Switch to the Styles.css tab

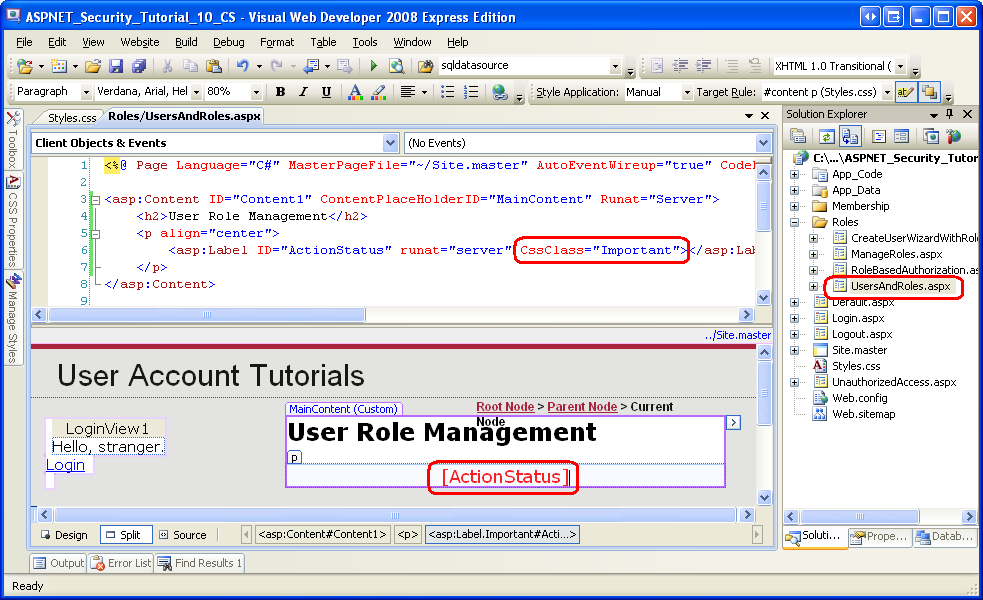[72, 117]
